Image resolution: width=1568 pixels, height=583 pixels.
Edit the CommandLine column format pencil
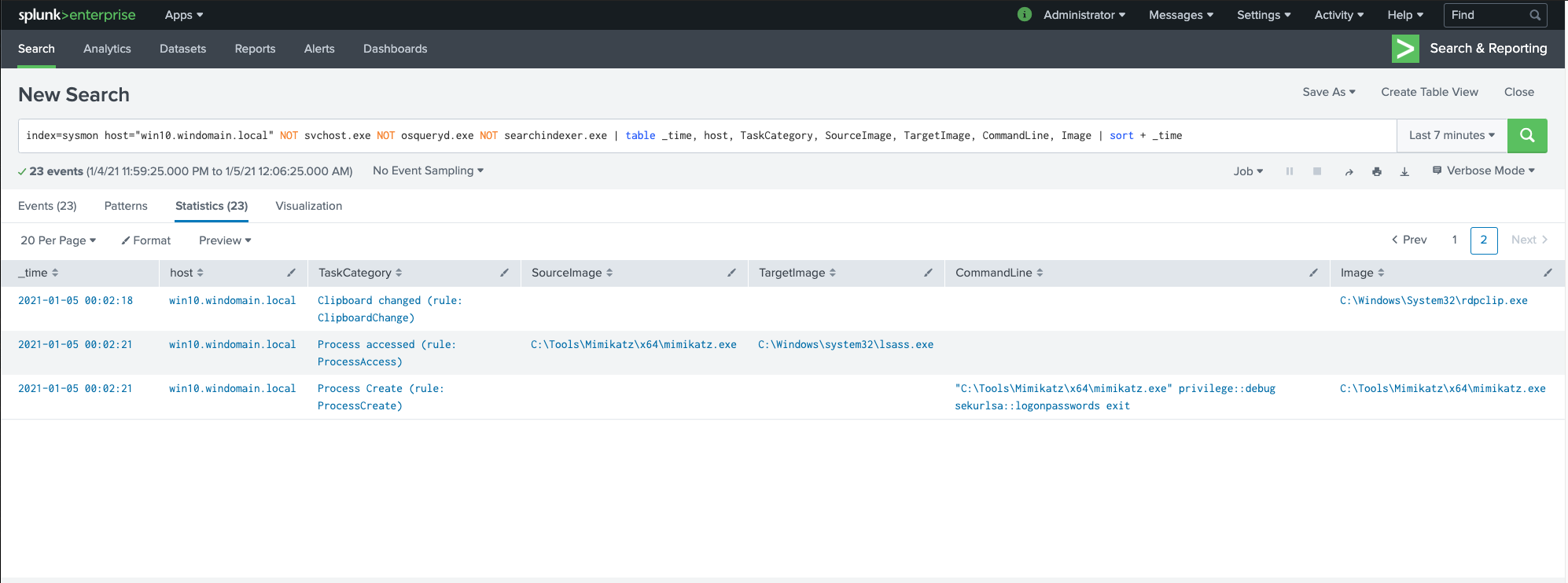click(x=1313, y=273)
